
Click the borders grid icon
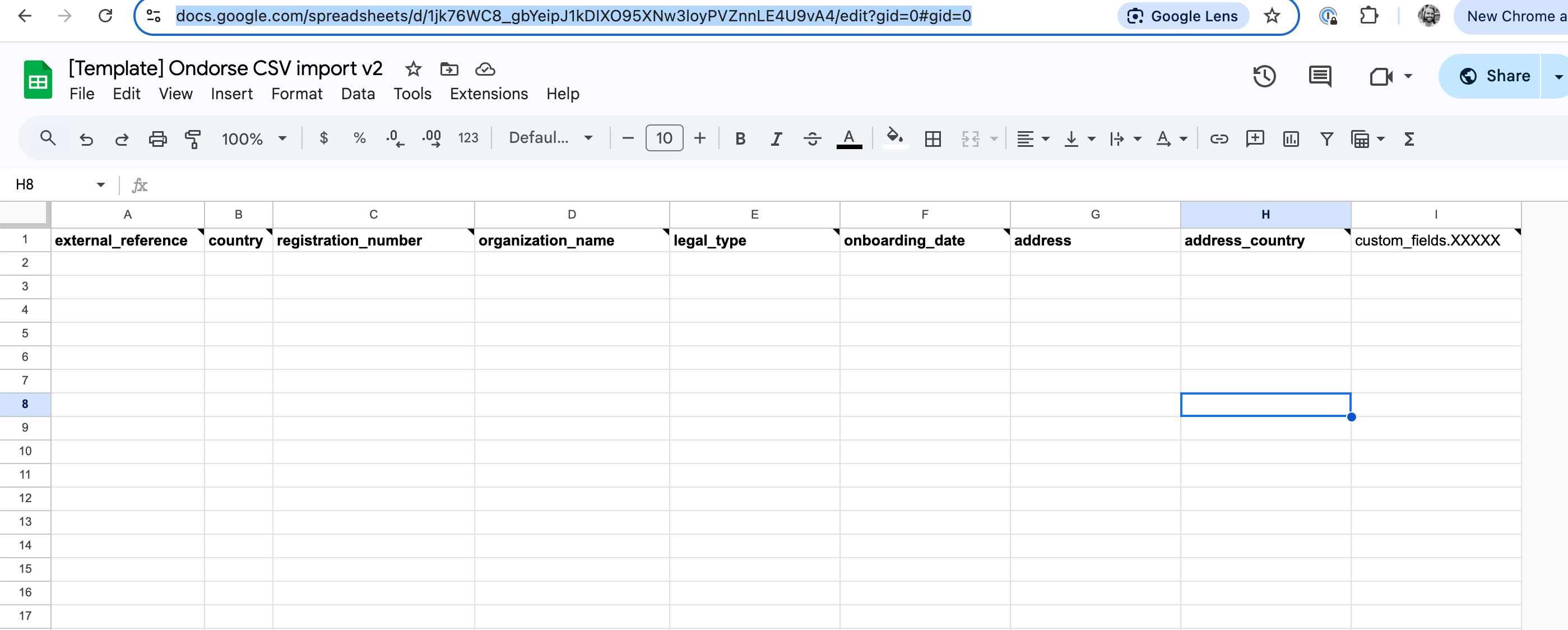(x=932, y=139)
